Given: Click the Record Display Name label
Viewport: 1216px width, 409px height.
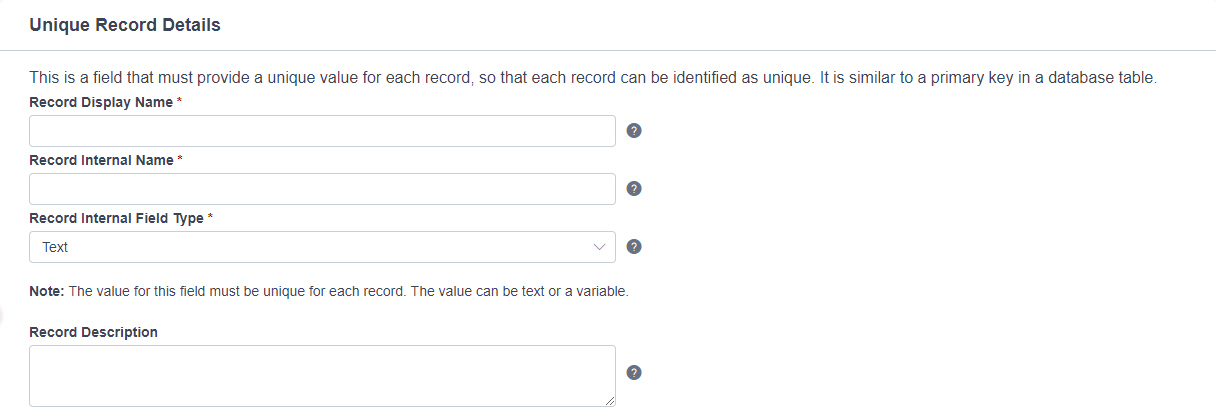Looking at the screenshot, I should pyautogui.click(x=101, y=102).
